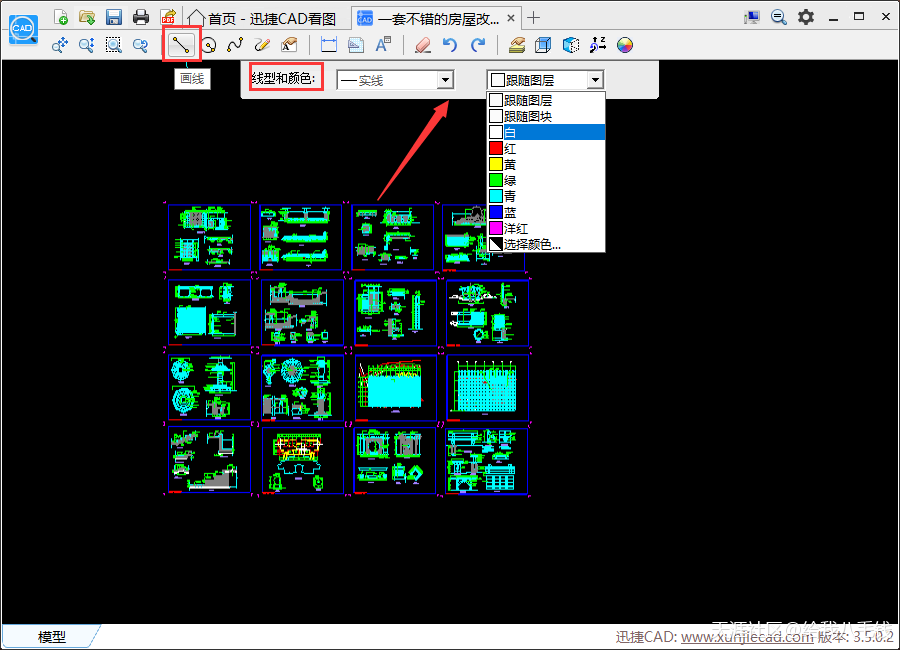This screenshot has height=650, width=900.
Task: Pick 白 white in the color list
Action: click(x=546, y=132)
